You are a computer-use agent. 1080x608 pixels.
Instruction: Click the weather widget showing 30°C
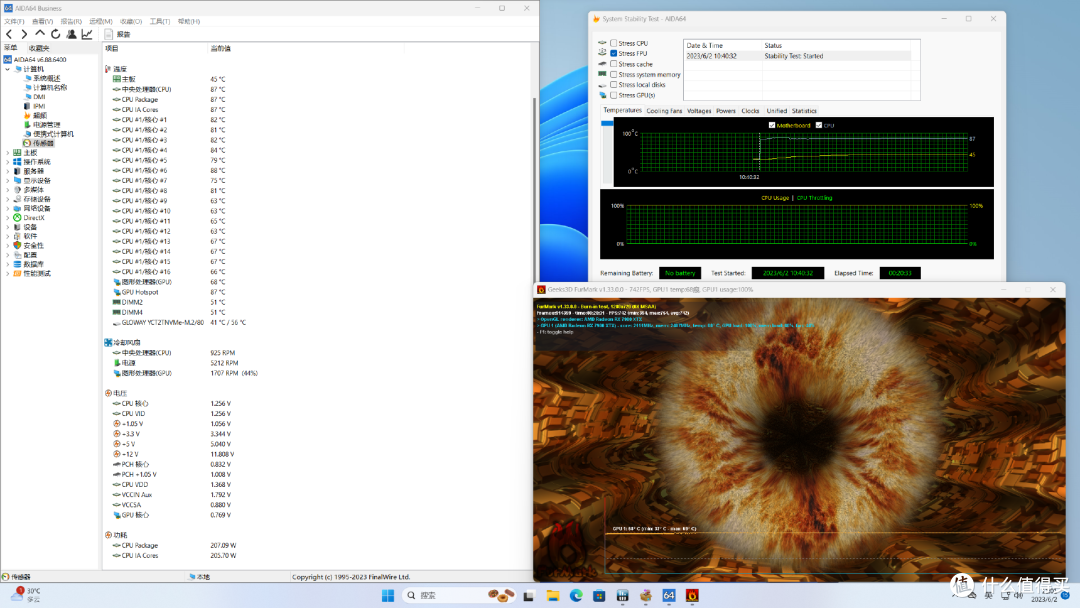point(26,595)
